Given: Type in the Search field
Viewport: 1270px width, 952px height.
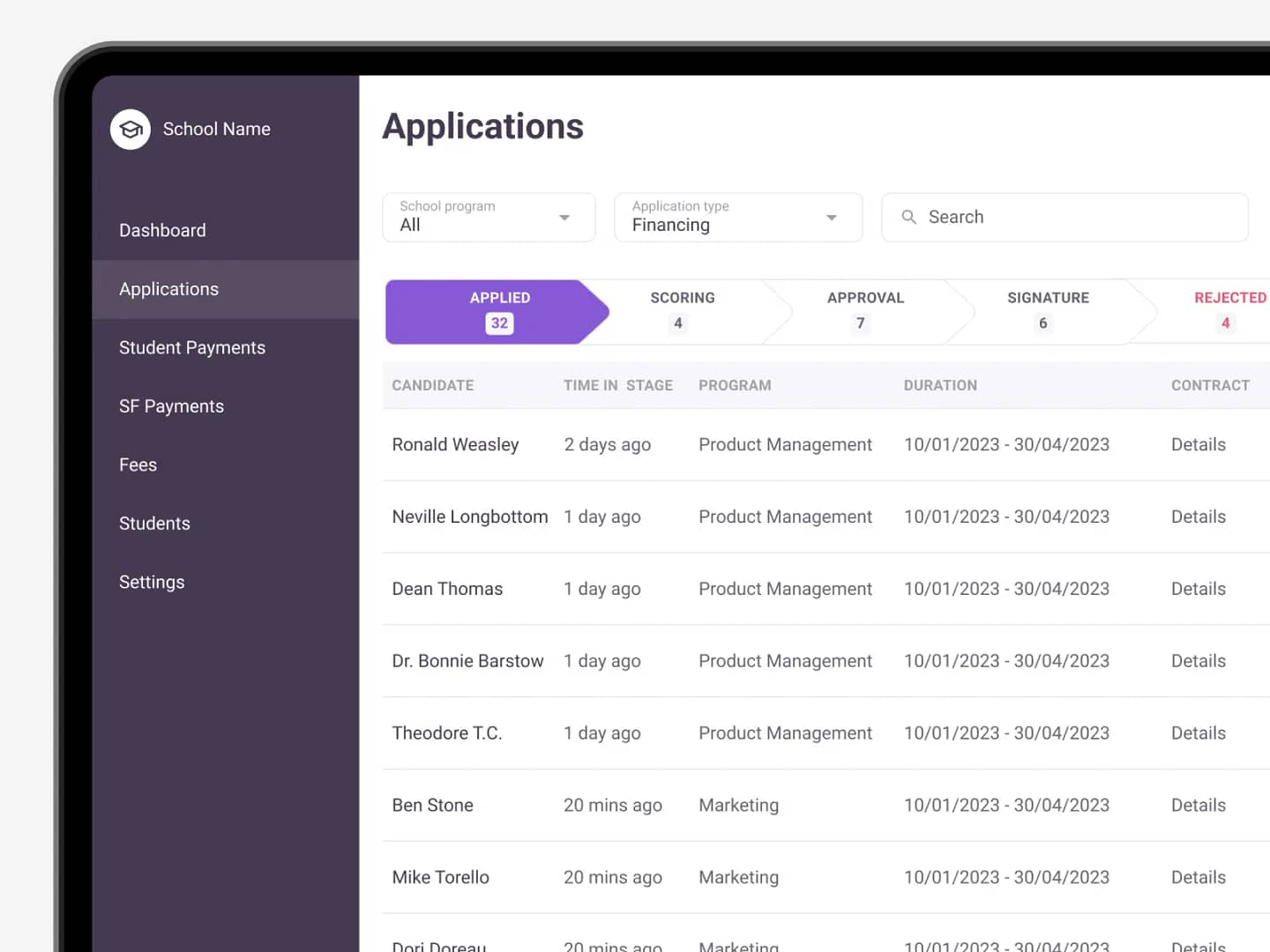Looking at the screenshot, I should click(1076, 217).
